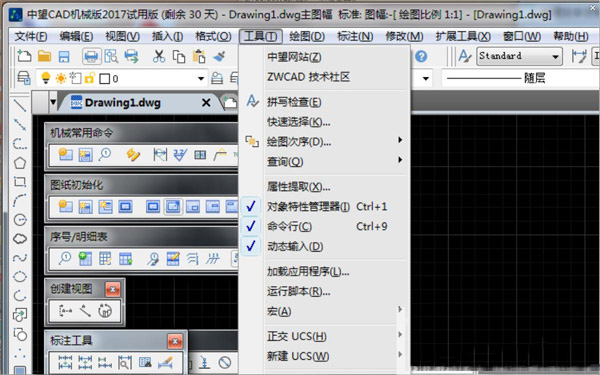Screen dimensions: 600x375
Task: Select the Spline tool
Action: click(x=20, y=258)
